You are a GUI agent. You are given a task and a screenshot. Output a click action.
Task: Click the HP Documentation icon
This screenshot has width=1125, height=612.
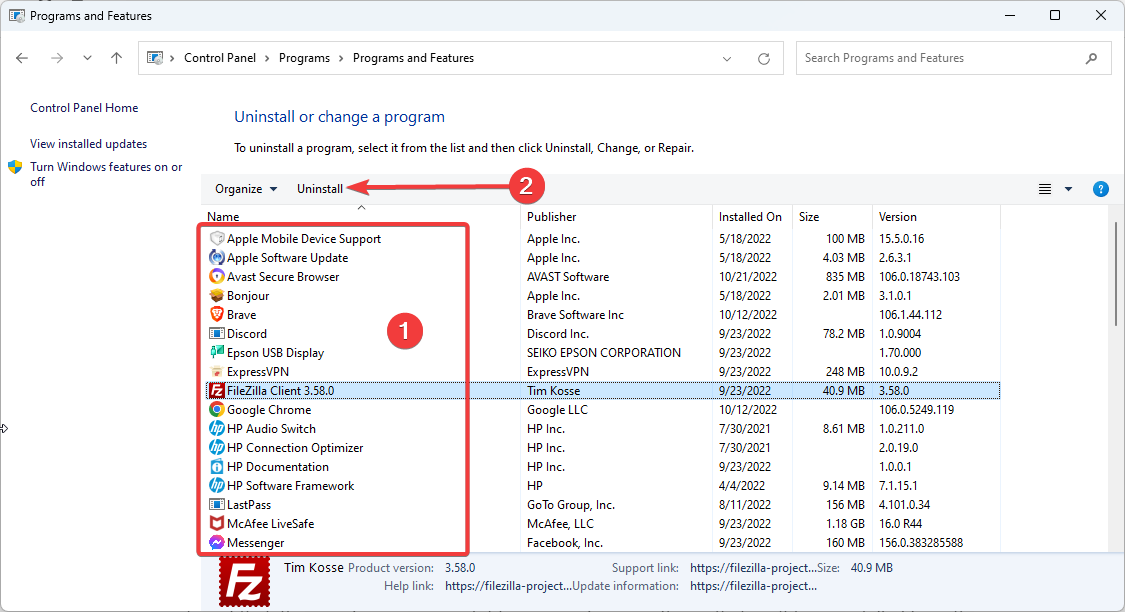(x=217, y=466)
